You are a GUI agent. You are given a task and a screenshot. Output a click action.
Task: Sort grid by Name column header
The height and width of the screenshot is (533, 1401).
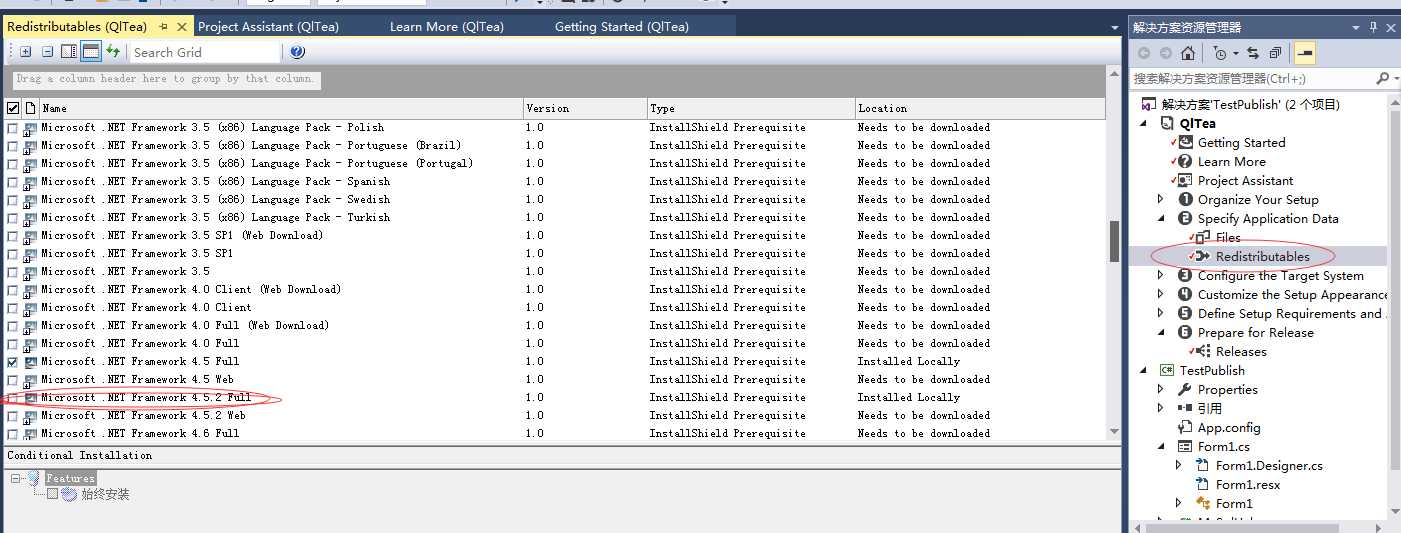280,108
